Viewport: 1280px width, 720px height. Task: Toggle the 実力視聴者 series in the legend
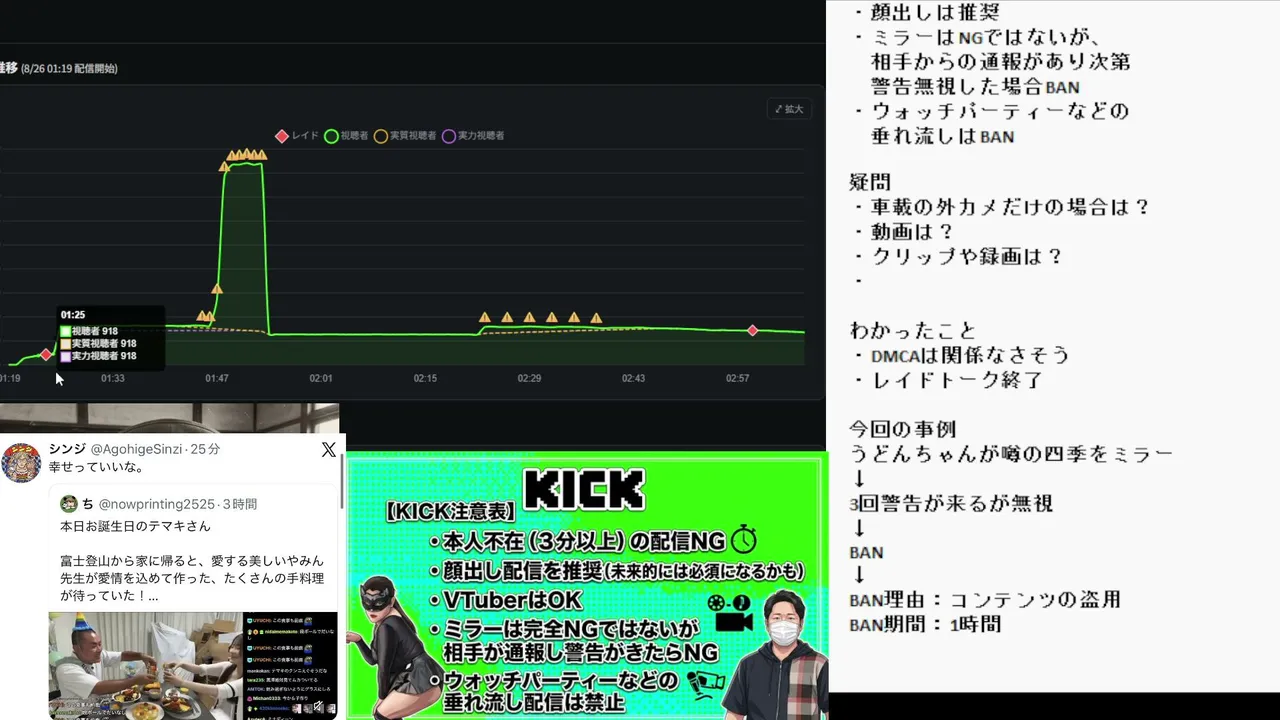coord(473,136)
